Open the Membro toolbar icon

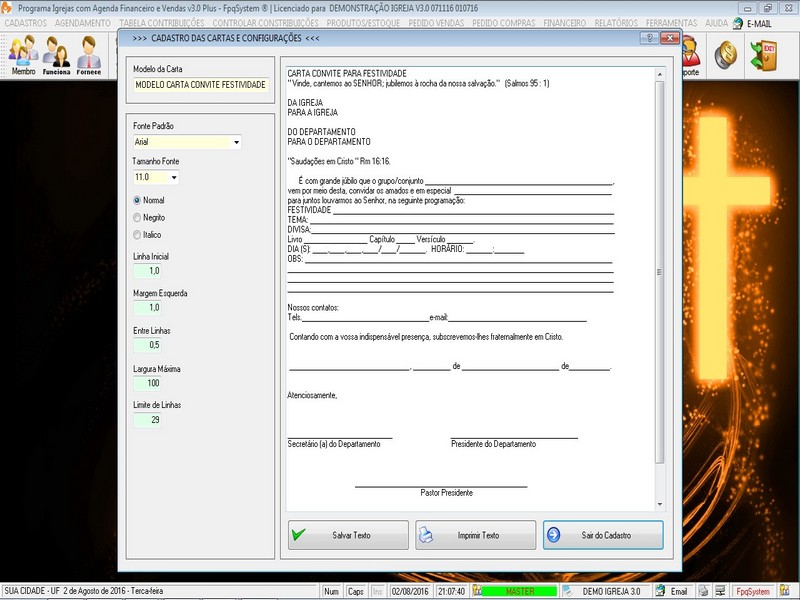tap(23, 55)
